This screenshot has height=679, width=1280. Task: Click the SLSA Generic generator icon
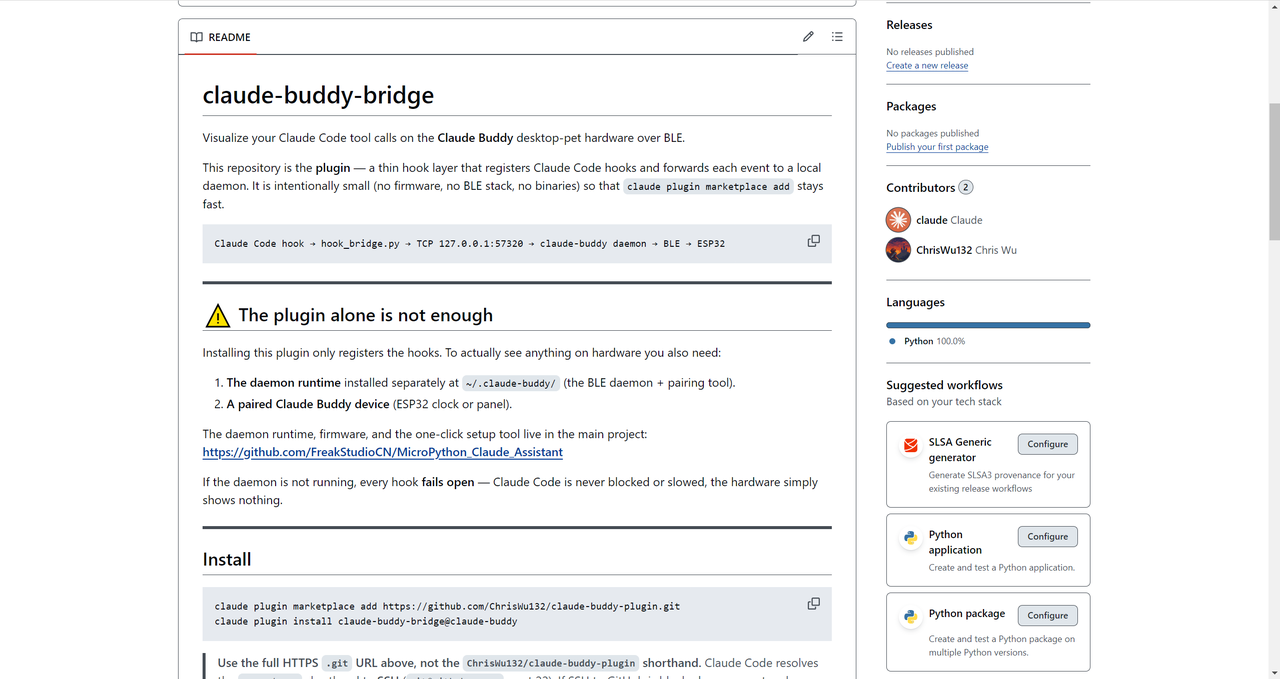tap(911, 445)
